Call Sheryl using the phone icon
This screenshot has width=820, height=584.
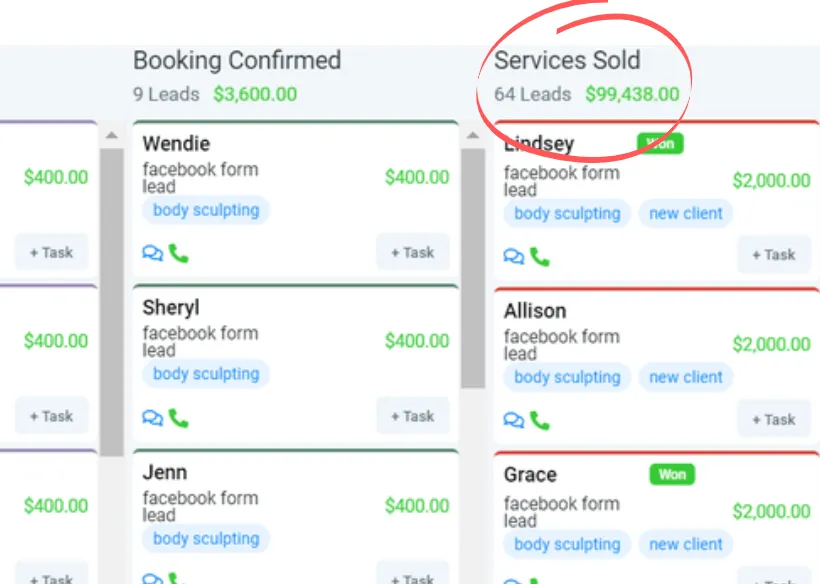pos(178,418)
